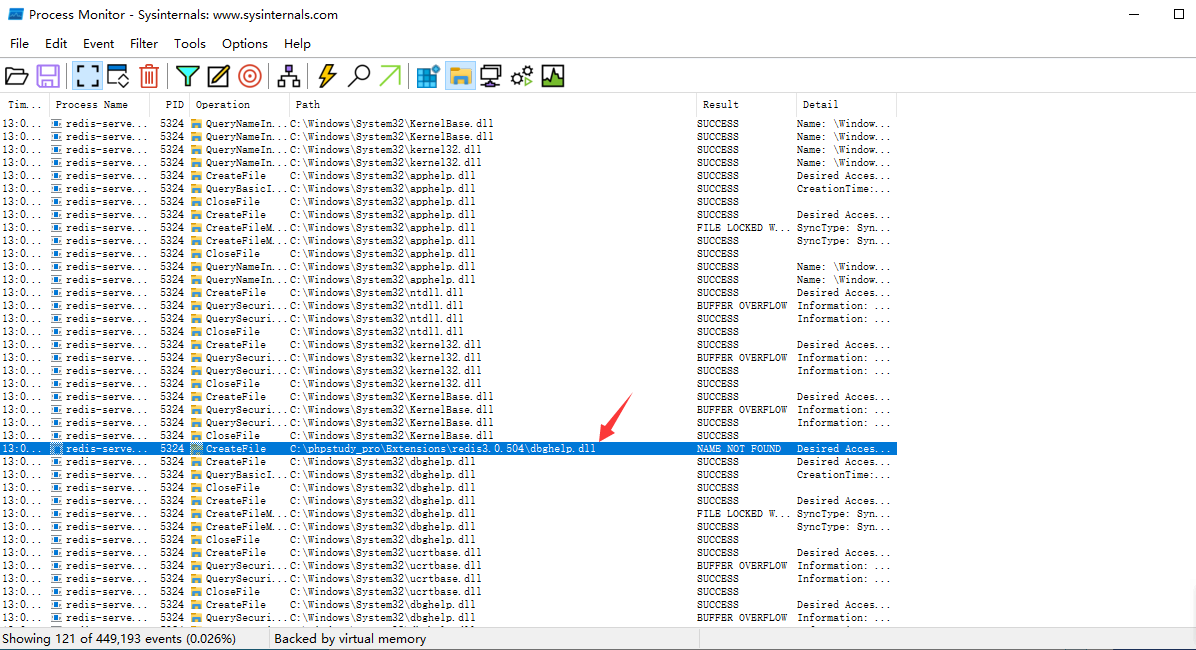Click the Result column header
Image resolution: width=1196 pixels, height=650 pixels.
click(745, 105)
